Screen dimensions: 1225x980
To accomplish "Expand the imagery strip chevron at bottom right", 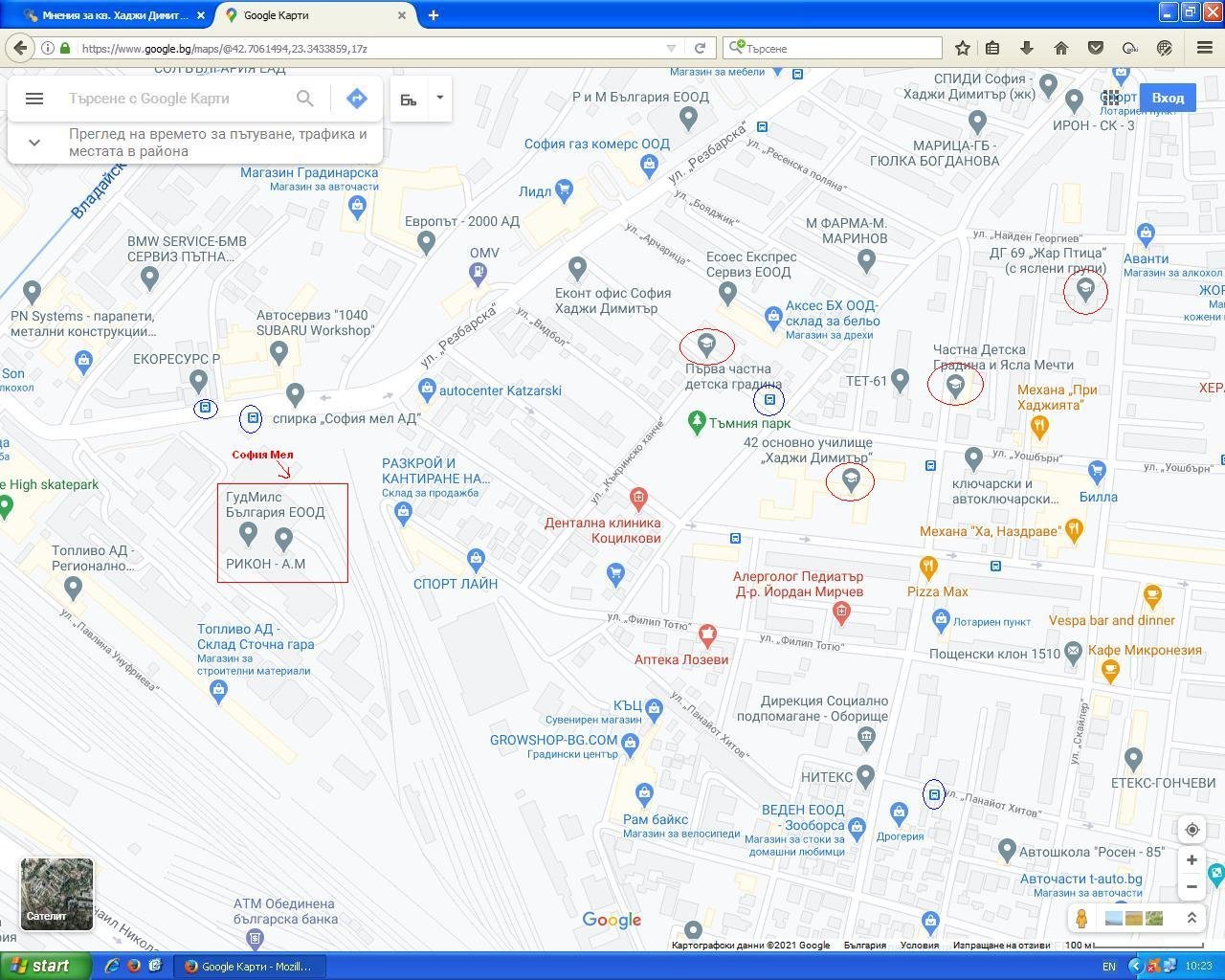I will coord(1192,919).
